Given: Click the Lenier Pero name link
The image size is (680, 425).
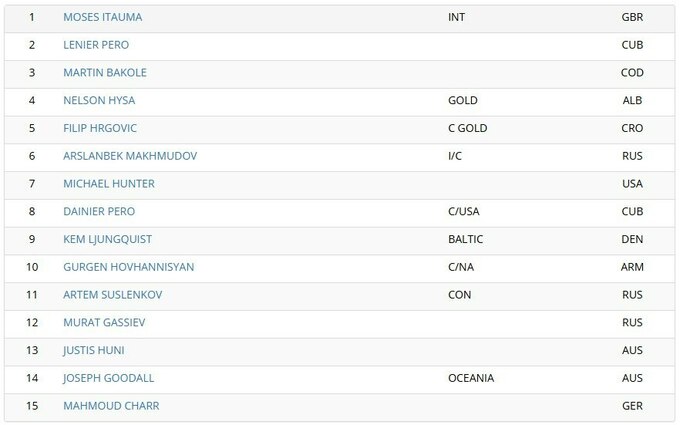Looking at the screenshot, I should point(96,45).
